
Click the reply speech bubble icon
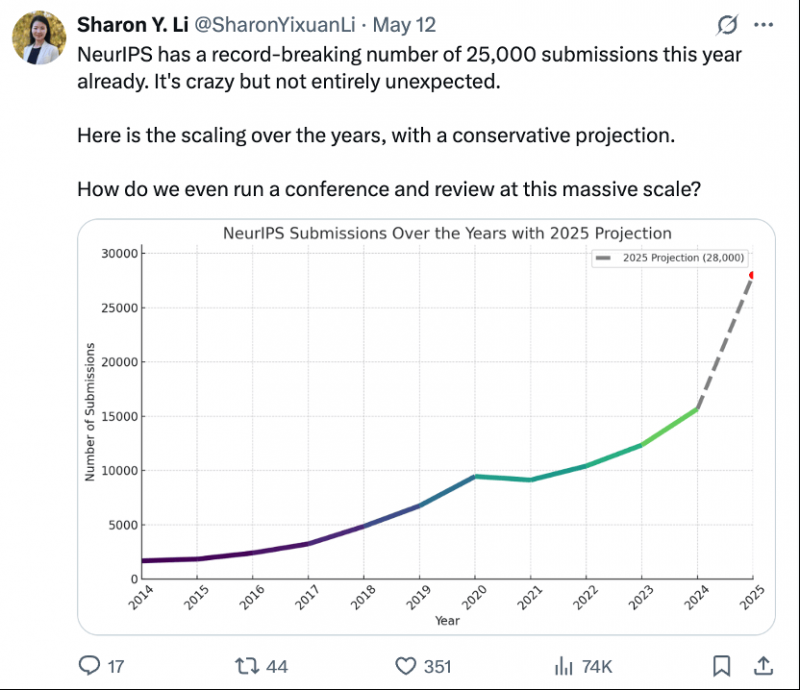89,666
